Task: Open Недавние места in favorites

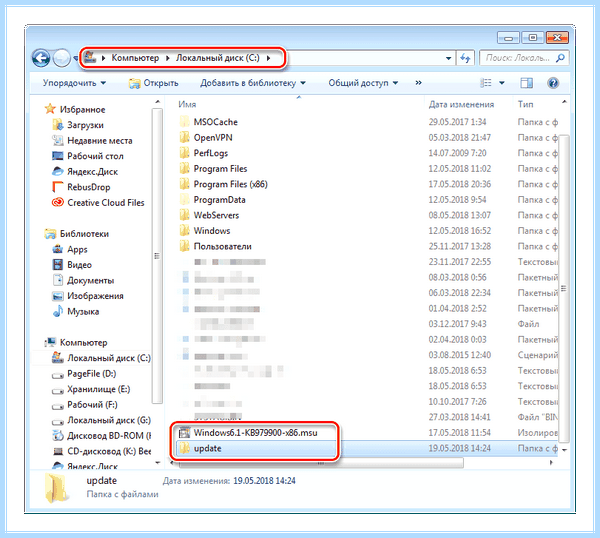Action: [99, 141]
